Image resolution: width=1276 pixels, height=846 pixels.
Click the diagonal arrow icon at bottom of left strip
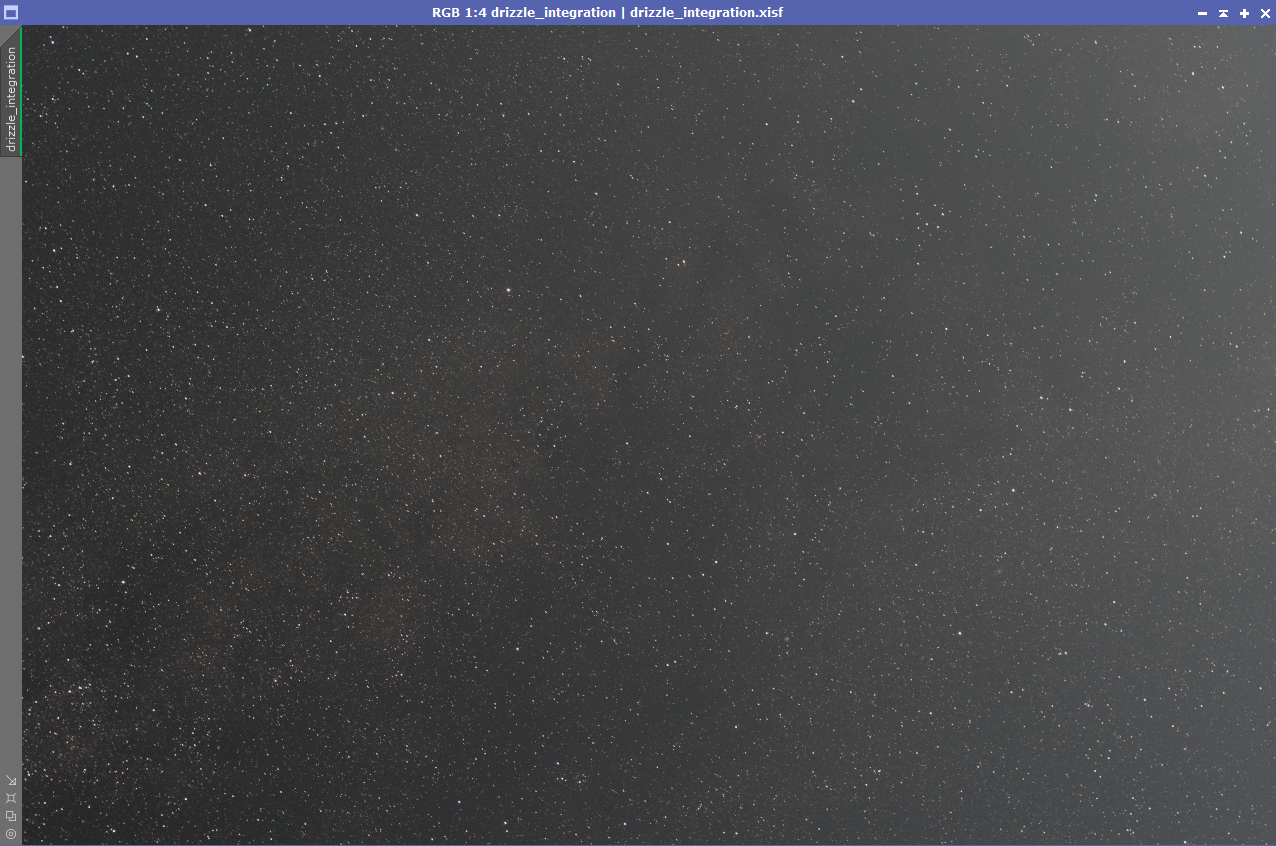pos(11,780)
